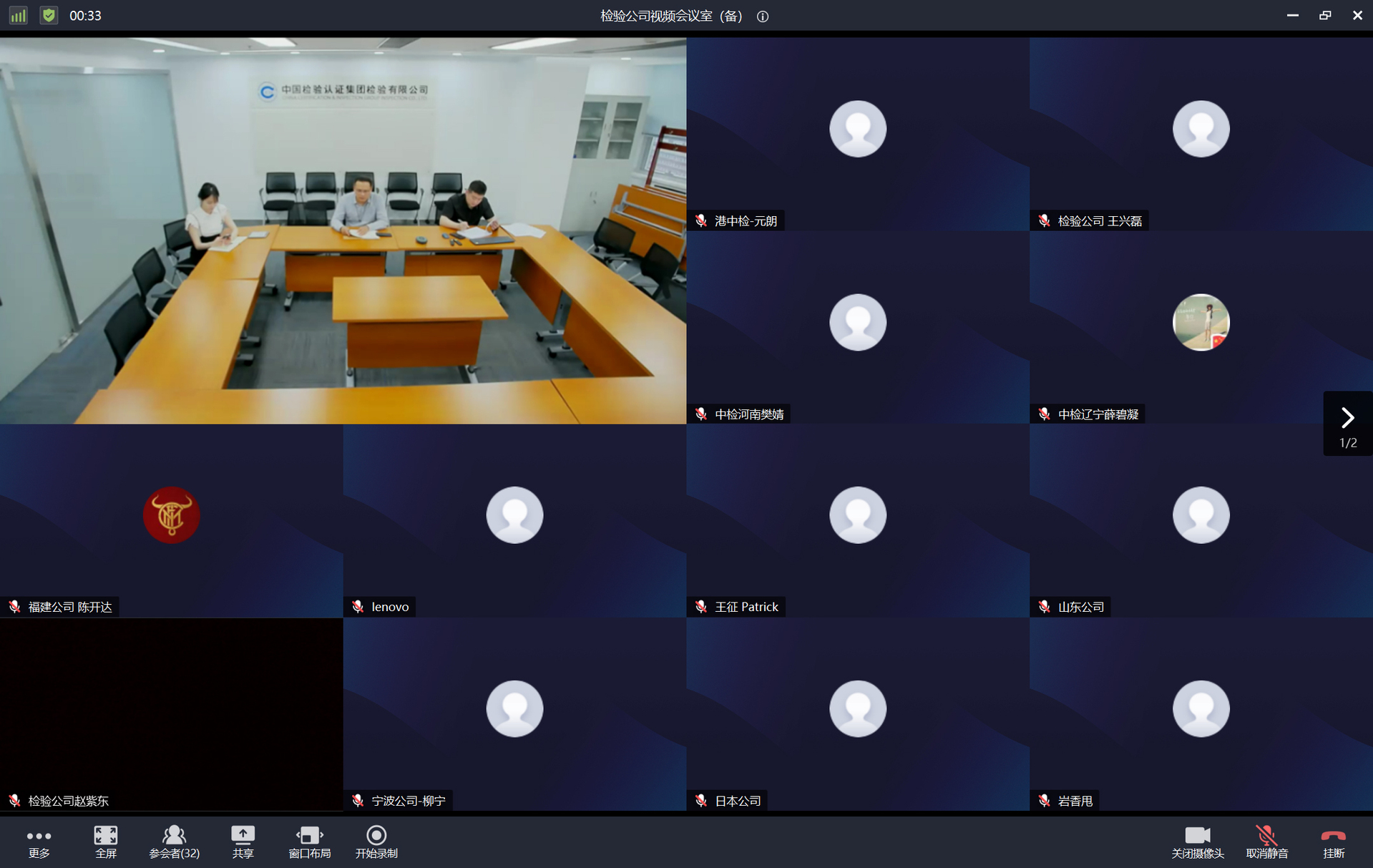1373x868 pixels.
Task: Click the 检验公司视频会议室 (备) meeting title
Action: click(671, 16)
